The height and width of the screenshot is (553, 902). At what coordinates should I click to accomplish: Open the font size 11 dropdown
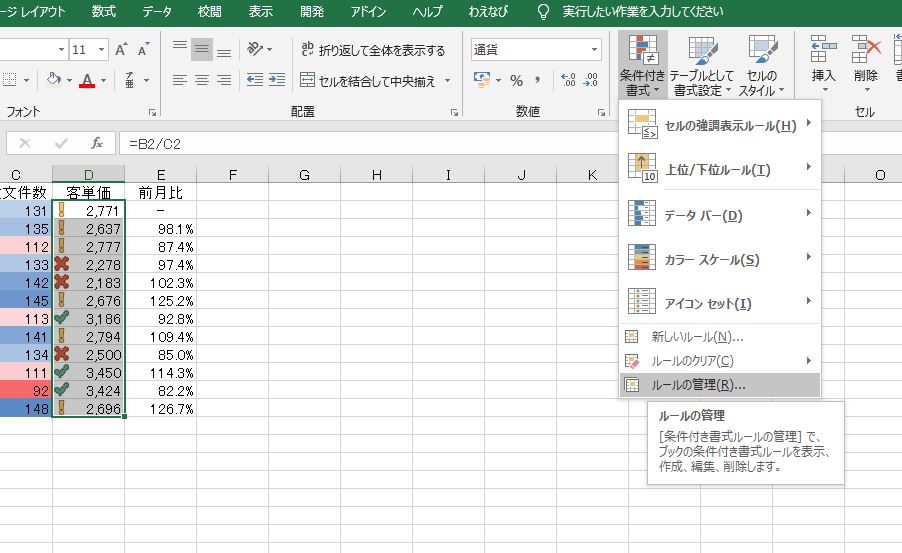click(x=101, y=50)
